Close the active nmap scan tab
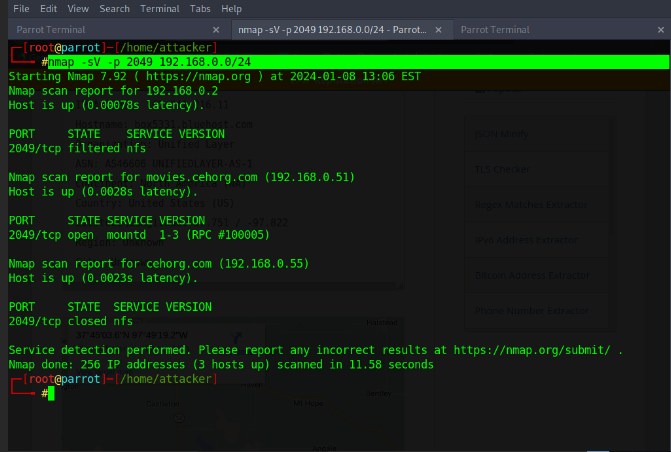This screenshot has width=671, height=452. click(x=440, y=30)
